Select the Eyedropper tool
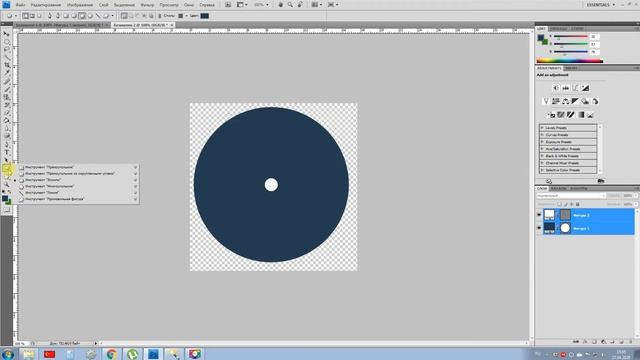 [7, 73]
